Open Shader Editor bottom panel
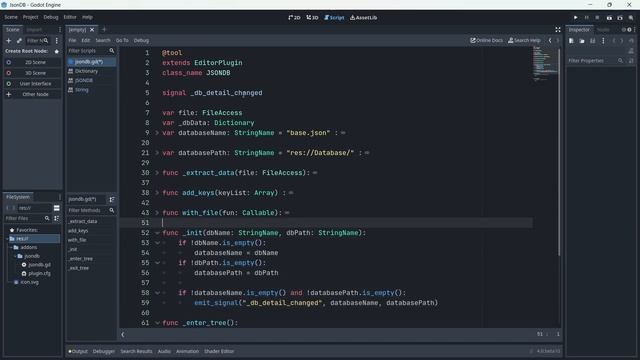This screenshot has width=640, height=360. pyautogui.click(x=219, y=351)
